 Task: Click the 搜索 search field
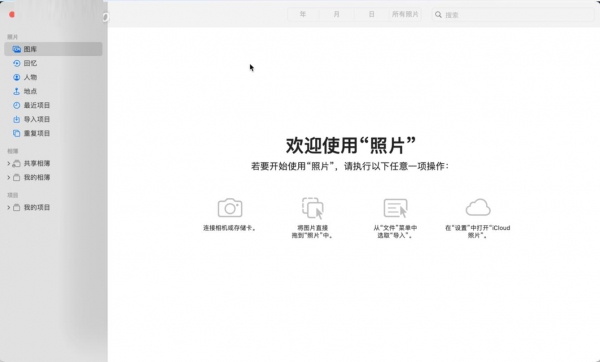point(513,15)
